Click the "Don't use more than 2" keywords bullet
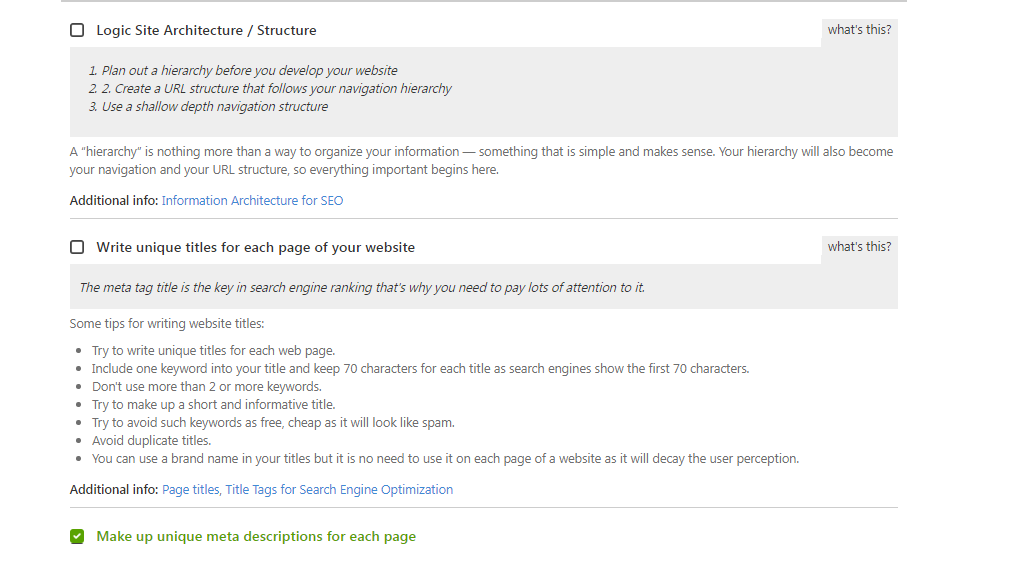The image size is (1036, 561). coord(207,387)
